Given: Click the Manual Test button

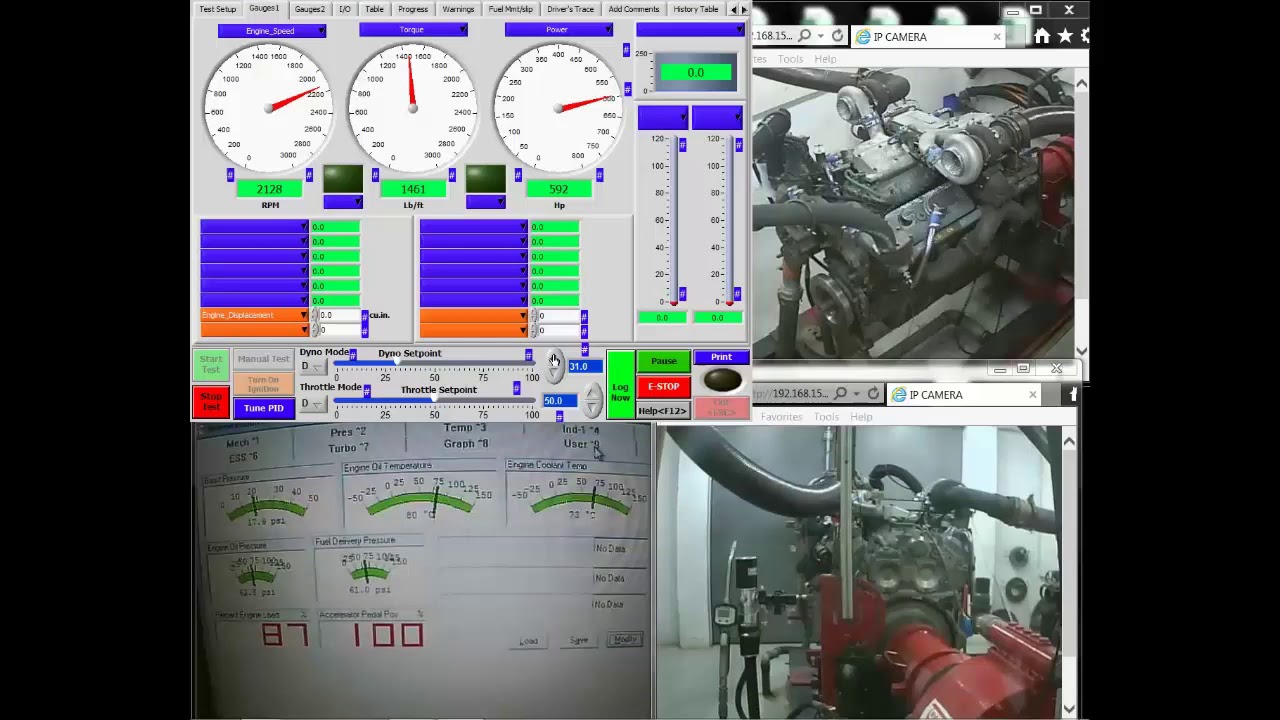Looking at the screenshot, I should [264, 359].
